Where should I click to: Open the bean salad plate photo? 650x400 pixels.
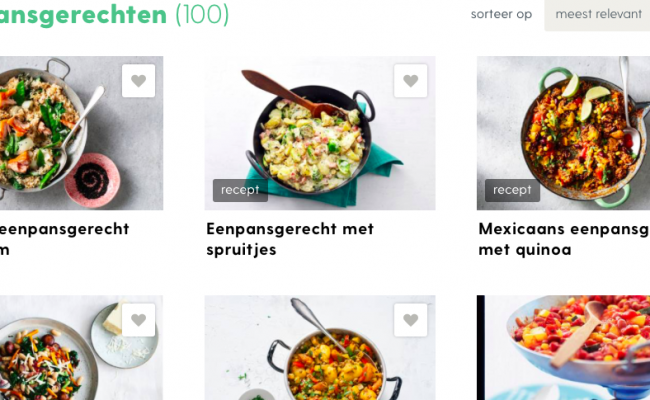click(x=81, y=347)
